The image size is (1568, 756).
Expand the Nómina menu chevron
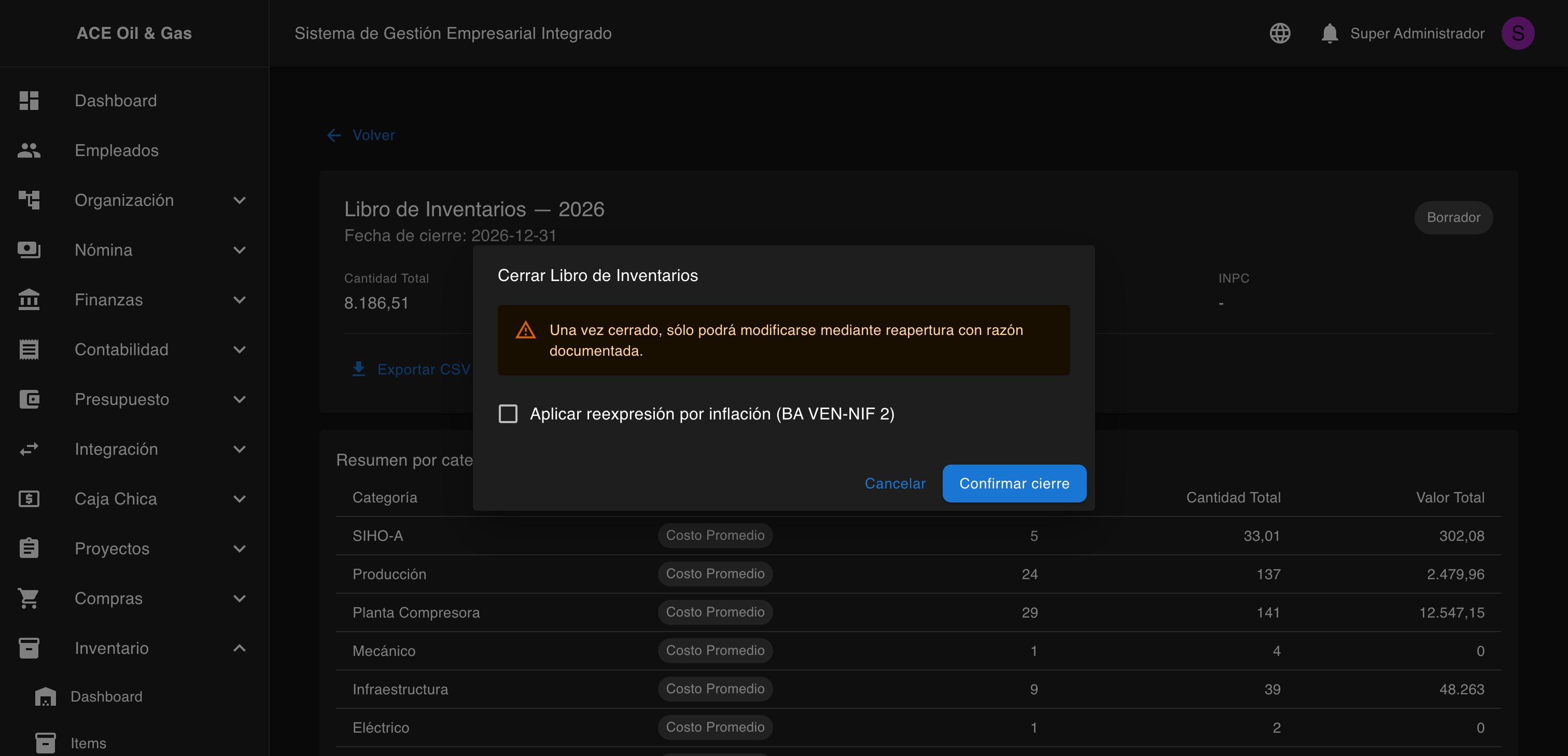pyautogui.click(x=239, y=250)
